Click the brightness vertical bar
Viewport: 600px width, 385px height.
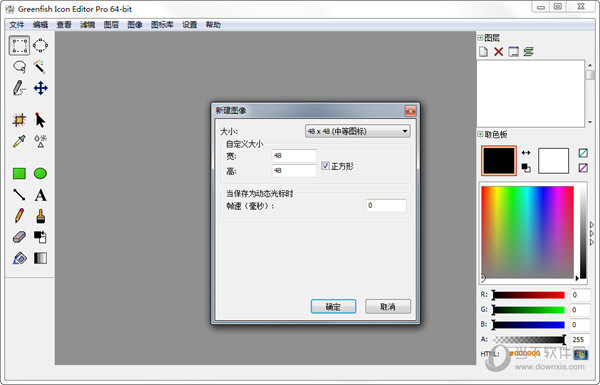click(583, 232)
